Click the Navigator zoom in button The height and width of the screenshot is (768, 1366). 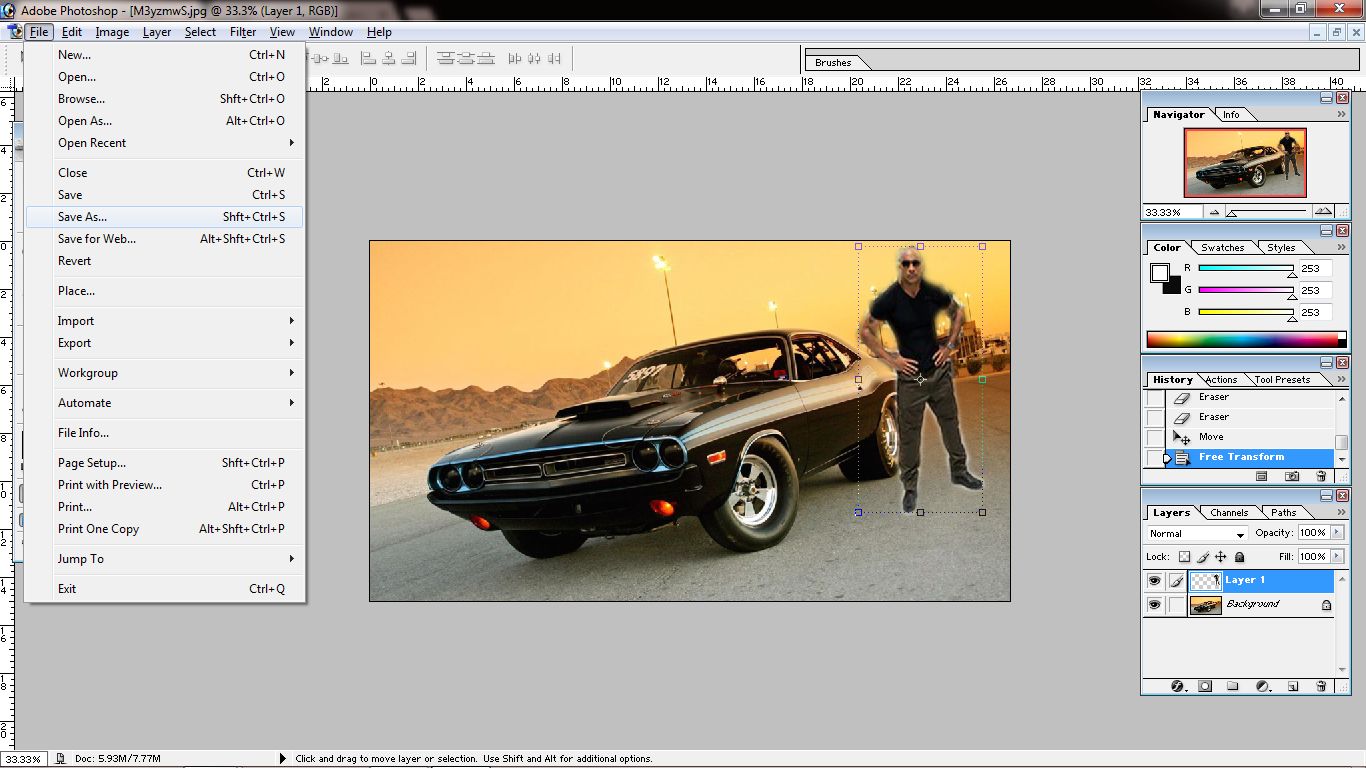[x=1324, y=211]
